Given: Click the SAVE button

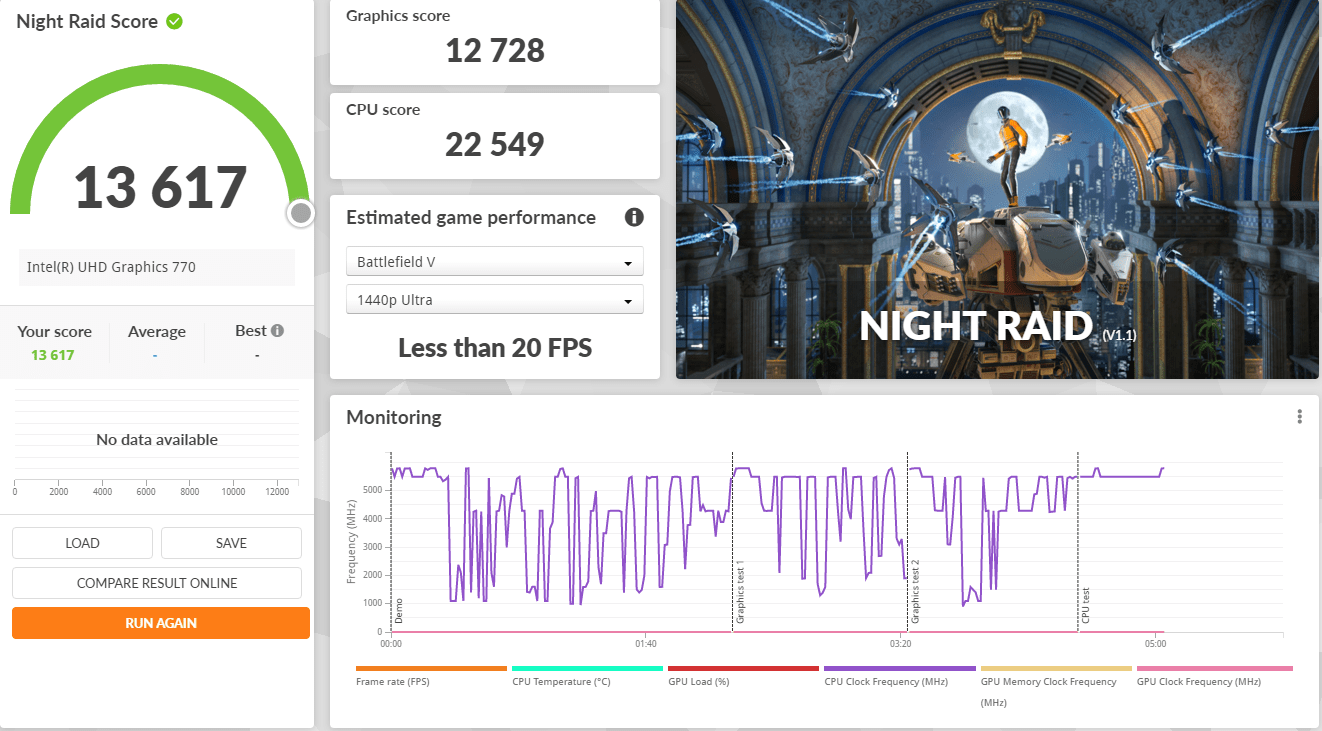Looking at the screenshot, I should click(231, 543).
